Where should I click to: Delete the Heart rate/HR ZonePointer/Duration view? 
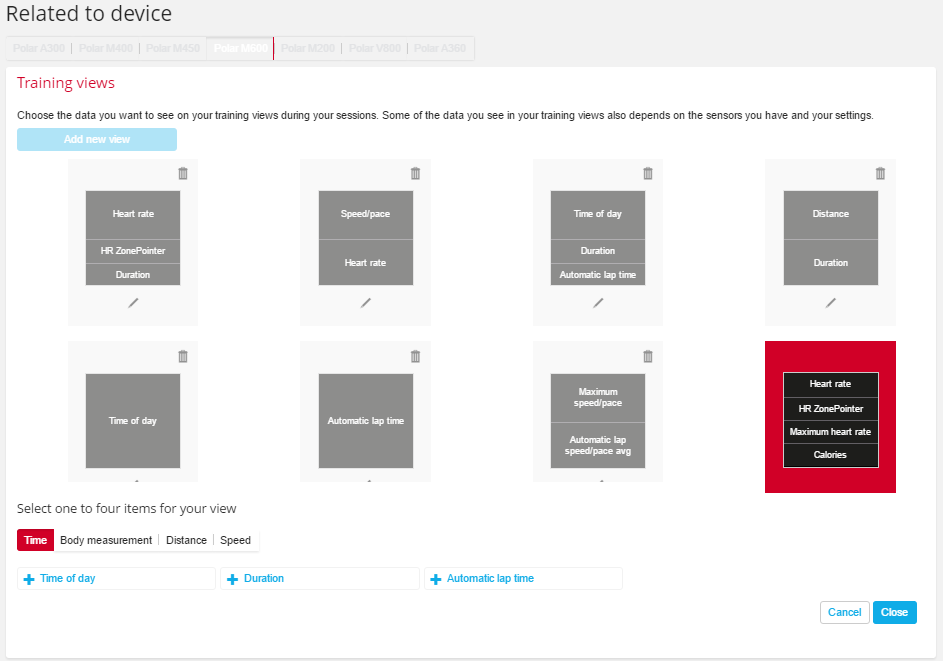coord(182,173)
